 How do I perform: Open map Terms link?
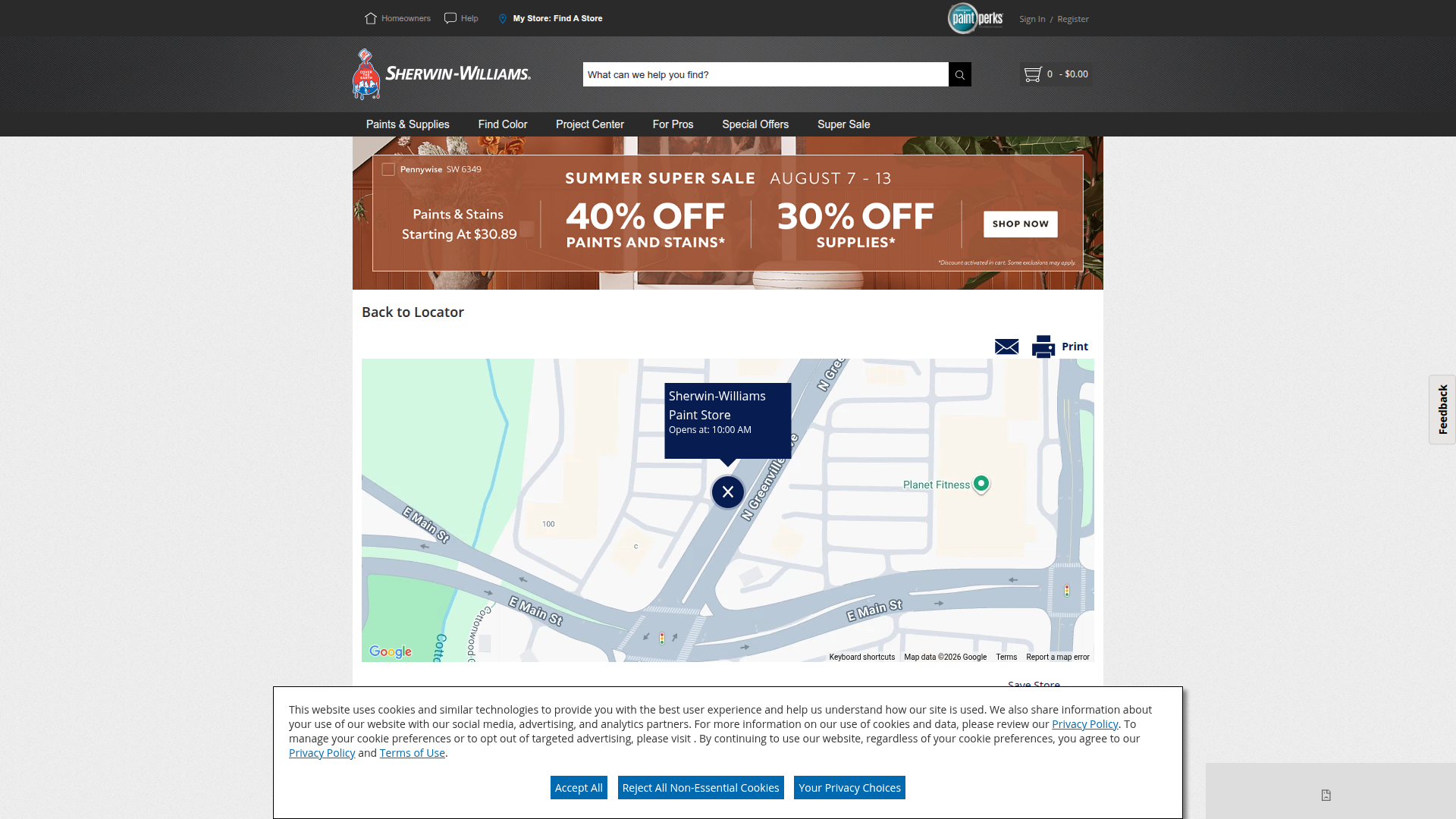[x=1006, y=657]
